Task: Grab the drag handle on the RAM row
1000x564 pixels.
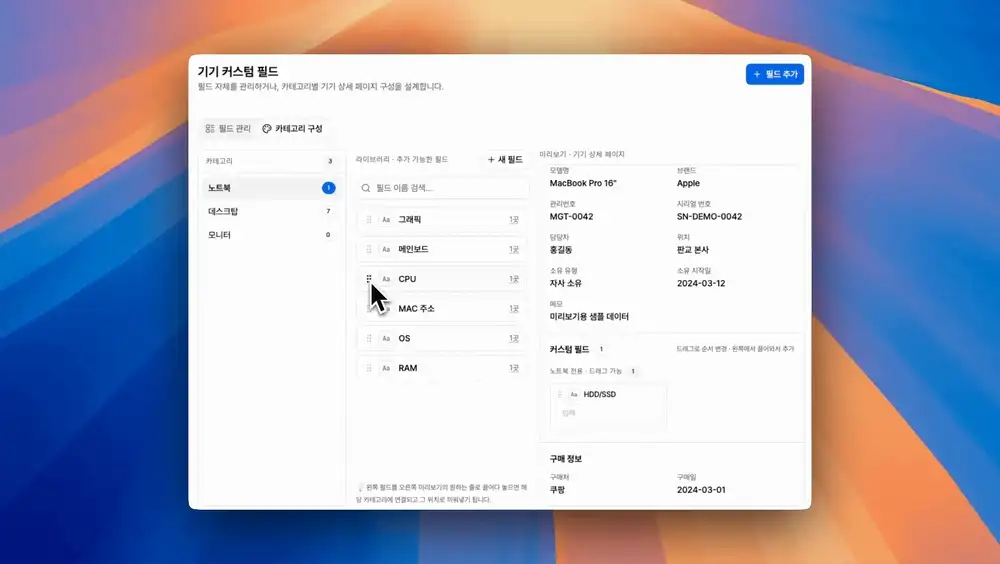Action: tap(369, 368)
